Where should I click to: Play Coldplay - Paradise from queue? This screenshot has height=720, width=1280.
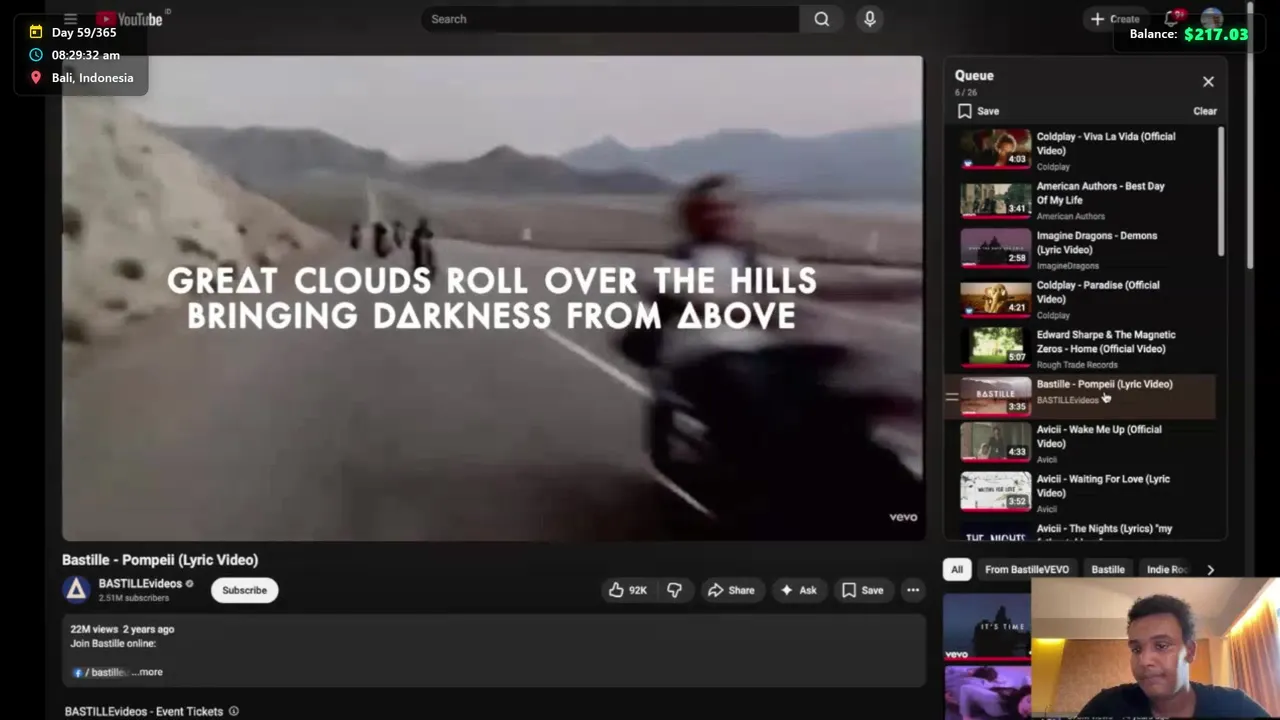coord(1082,299)
